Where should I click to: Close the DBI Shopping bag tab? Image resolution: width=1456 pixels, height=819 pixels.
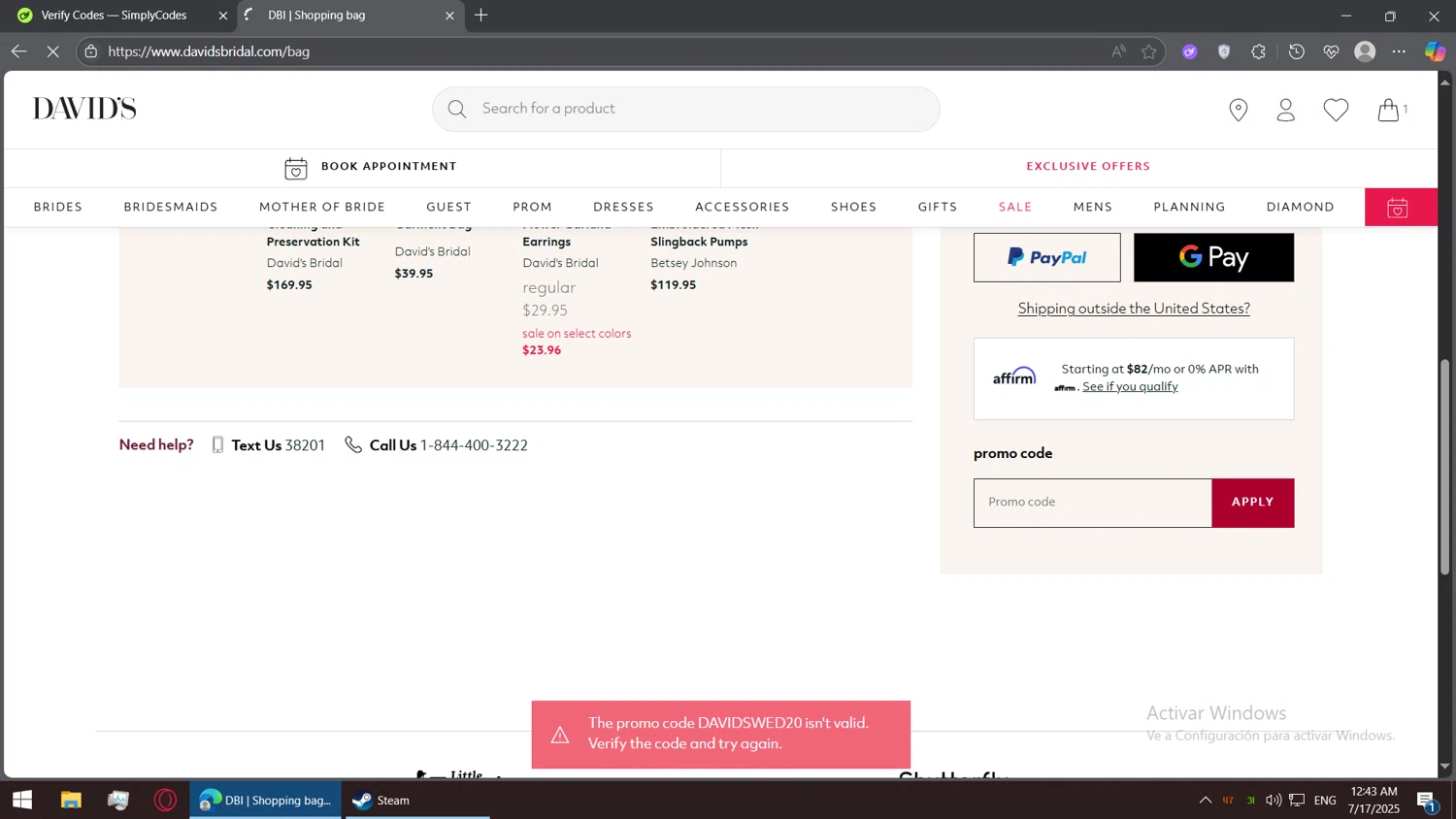(x=449, y=16)
